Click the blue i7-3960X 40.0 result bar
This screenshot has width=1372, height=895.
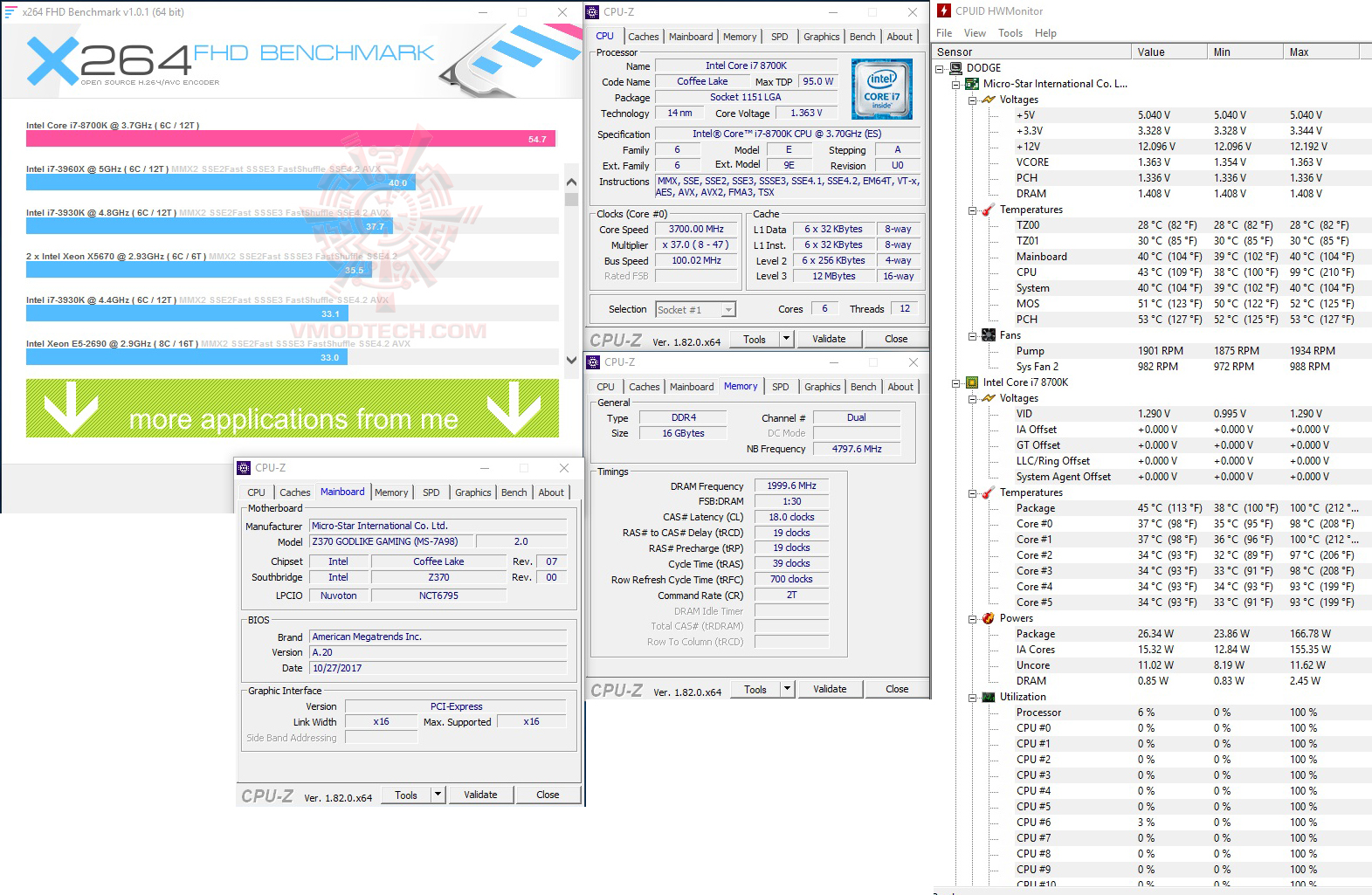(x=221, y=182)
